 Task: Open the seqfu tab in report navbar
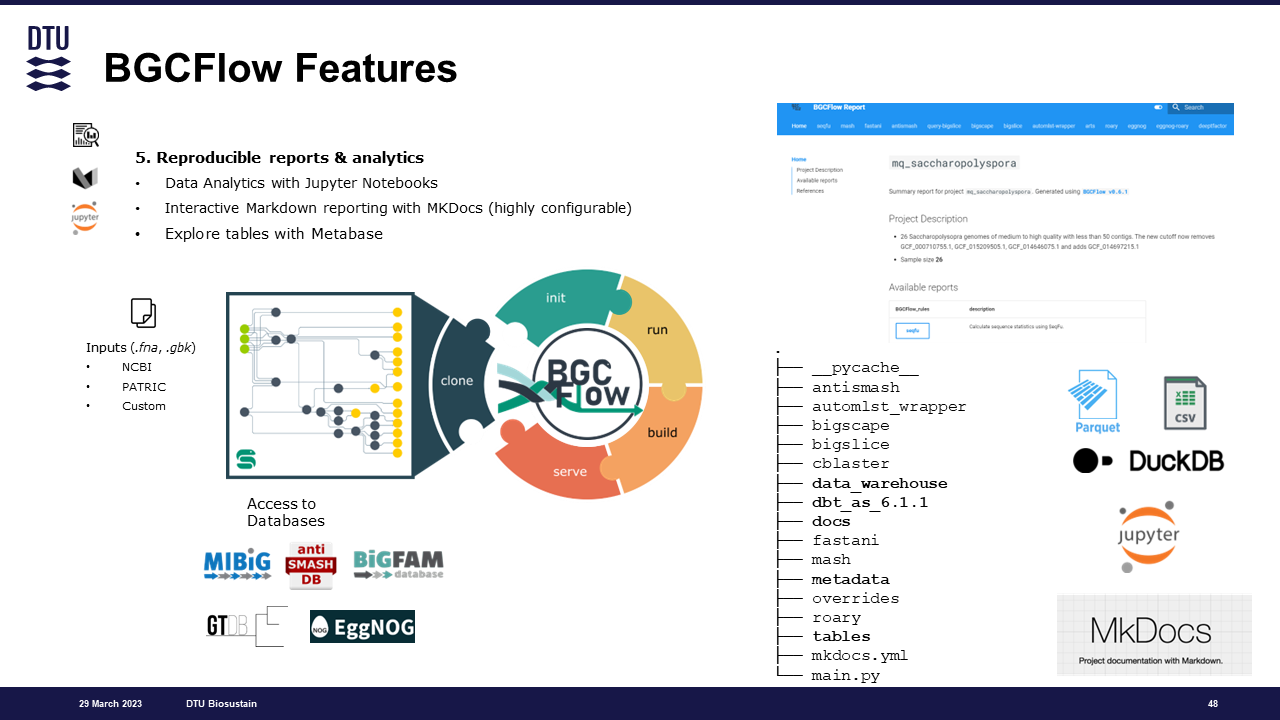(x=824, y=126)
